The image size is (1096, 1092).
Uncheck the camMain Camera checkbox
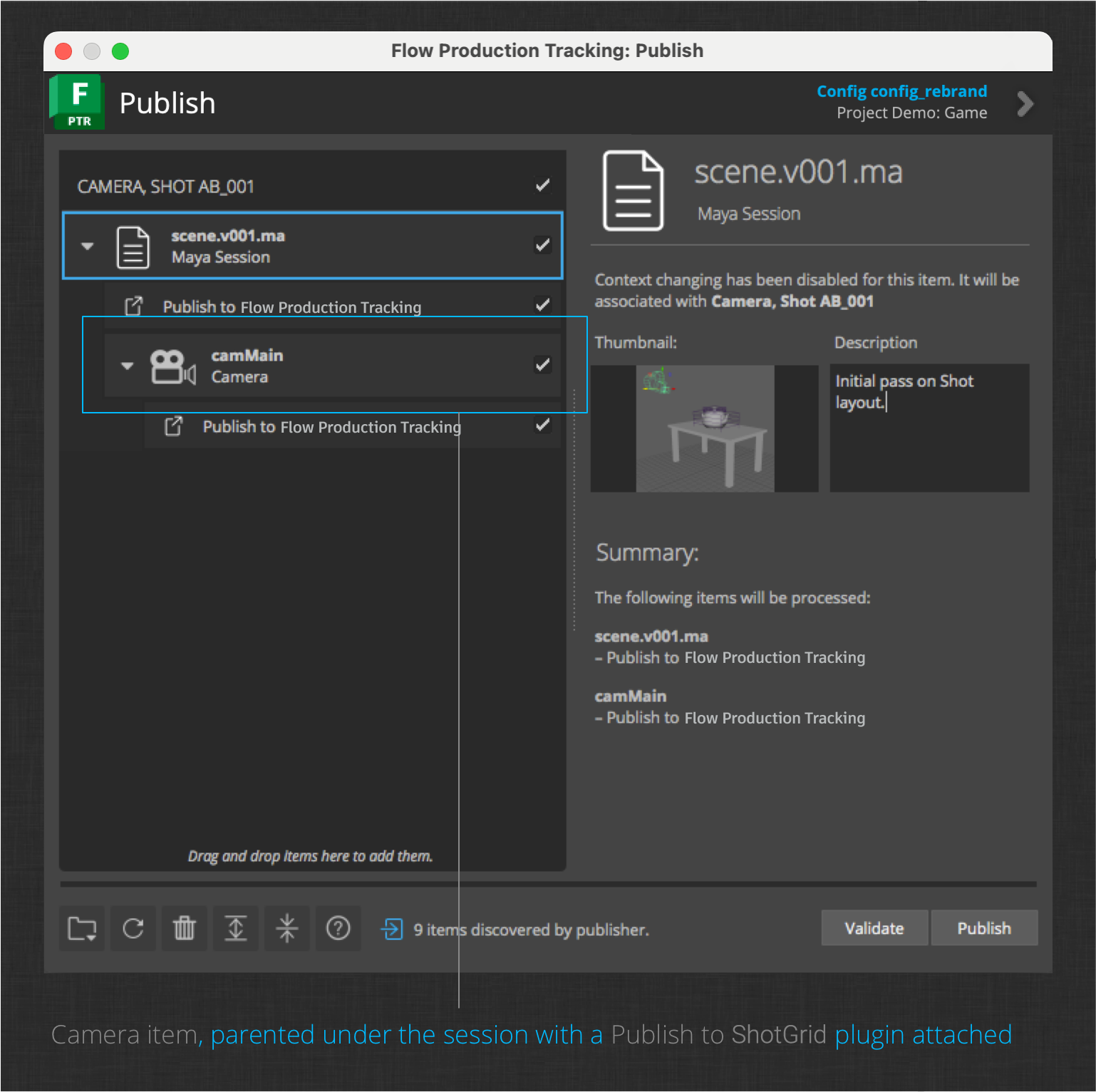pos(543,365)
